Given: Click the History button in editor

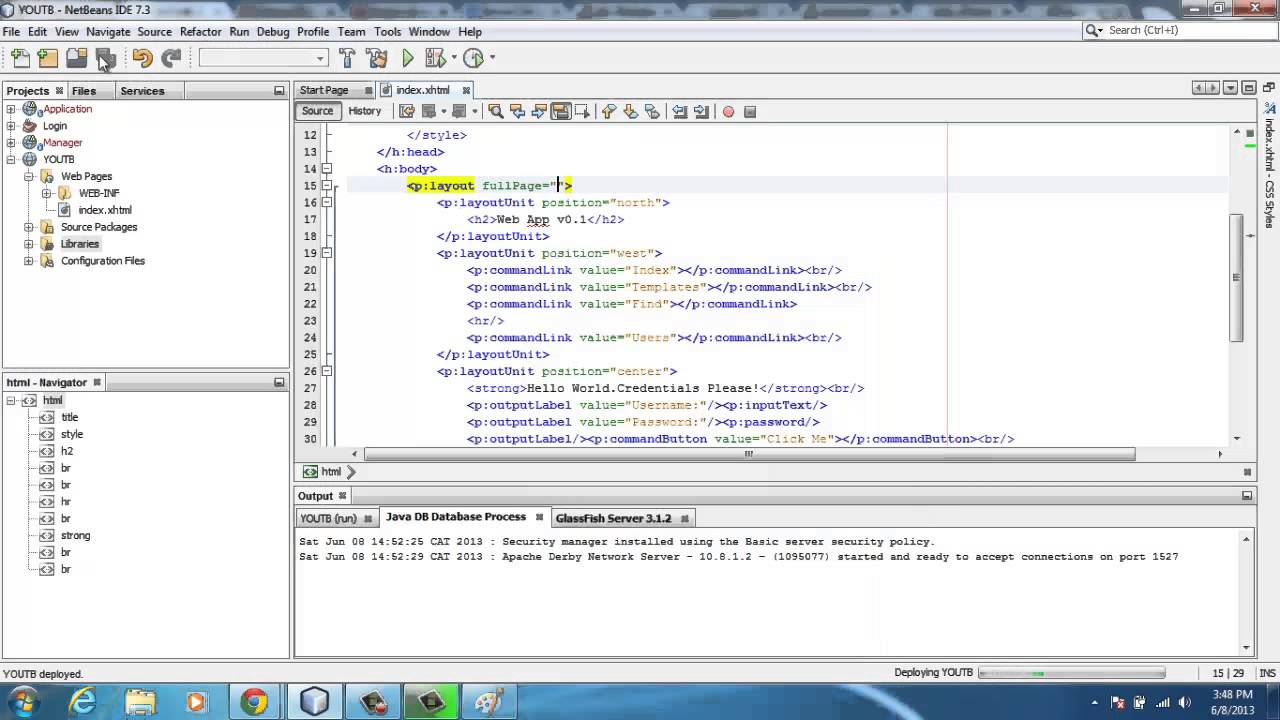Looking at the screenshot, I should [364, 111].
